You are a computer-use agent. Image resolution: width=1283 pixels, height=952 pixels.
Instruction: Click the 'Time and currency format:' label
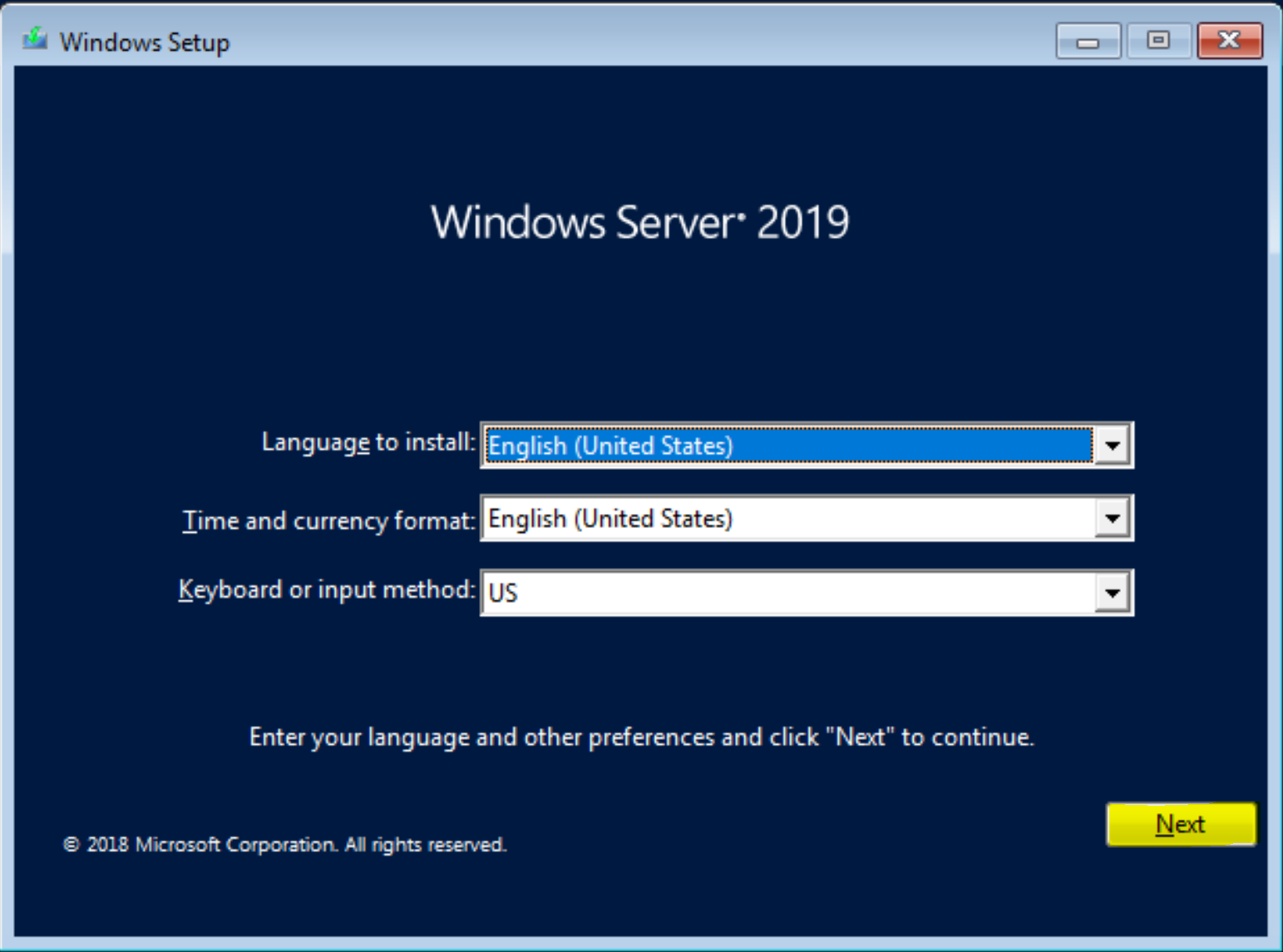click(328, 521)
